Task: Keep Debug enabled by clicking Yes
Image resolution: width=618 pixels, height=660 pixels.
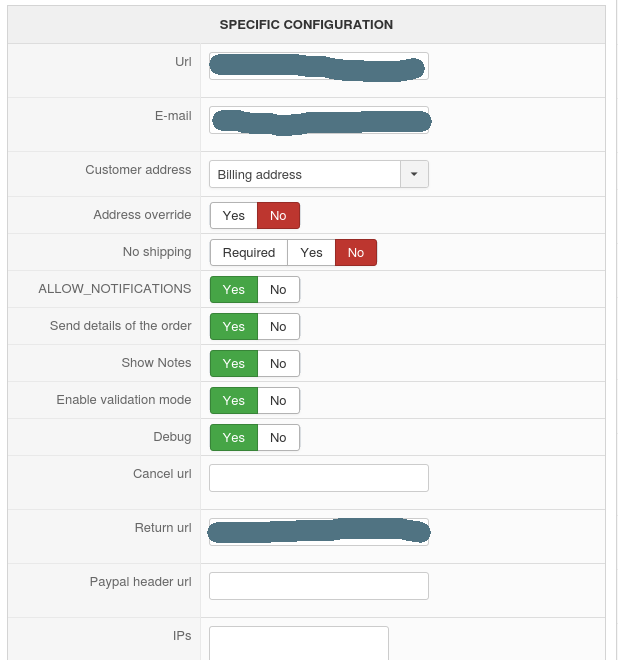Action: [x=234, y=438]
